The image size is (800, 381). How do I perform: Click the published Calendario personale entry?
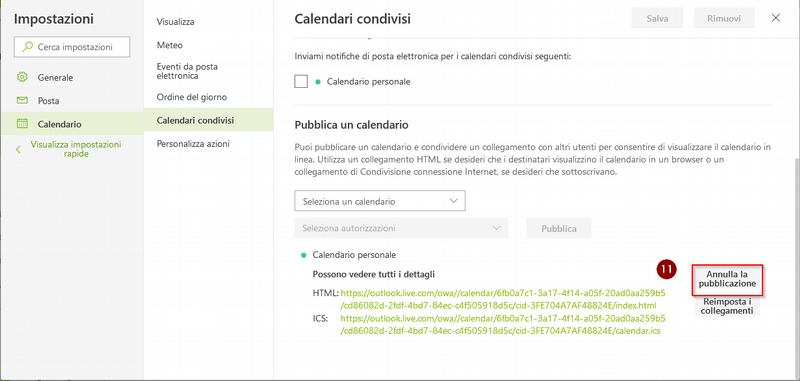click(354, 255)
